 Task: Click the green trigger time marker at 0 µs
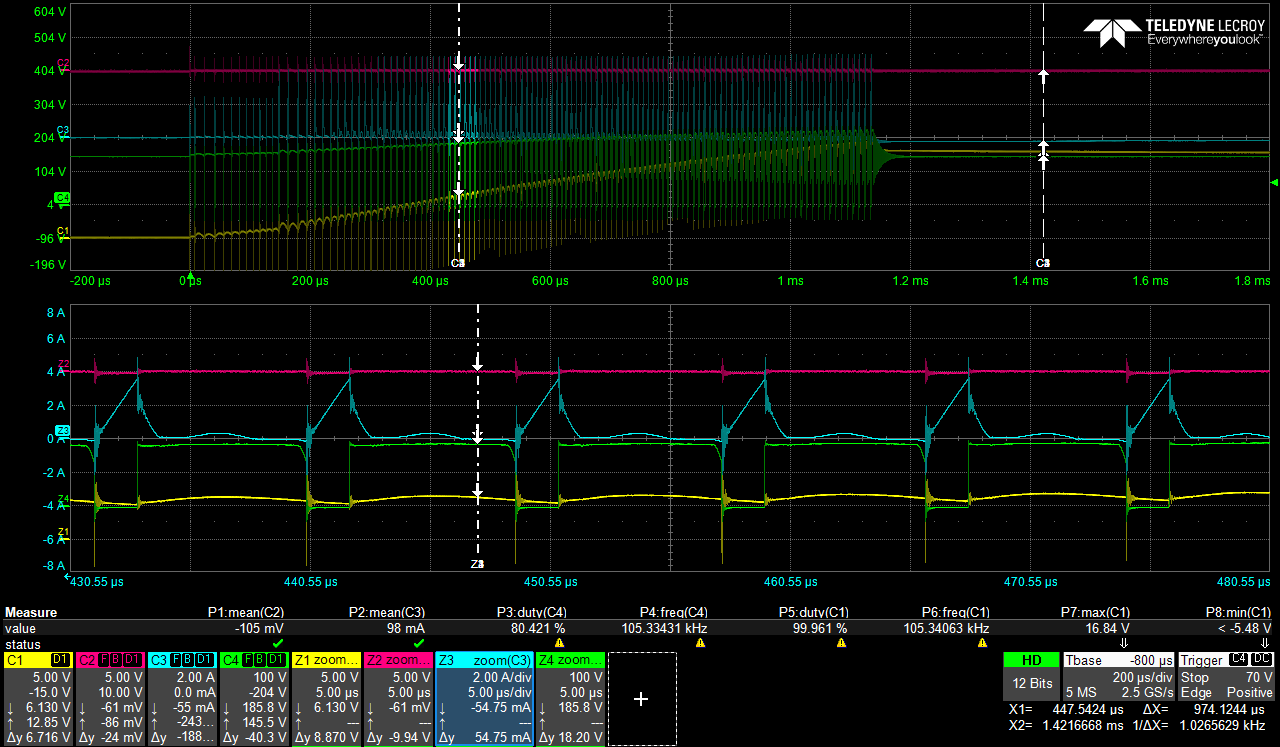(190, 274)
